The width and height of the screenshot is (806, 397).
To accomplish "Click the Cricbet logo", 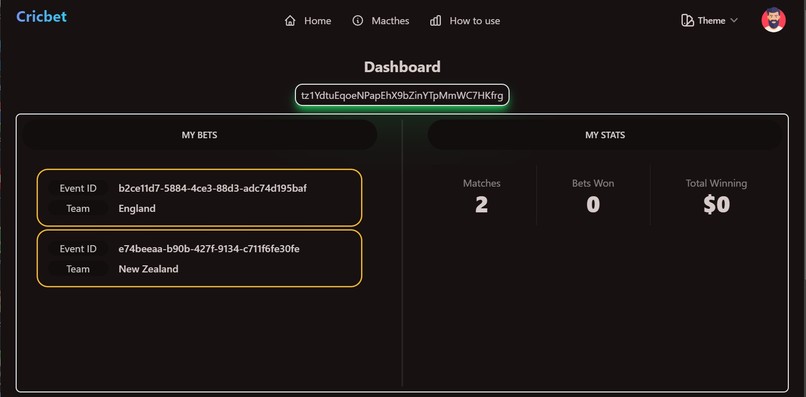I will 42,16.
